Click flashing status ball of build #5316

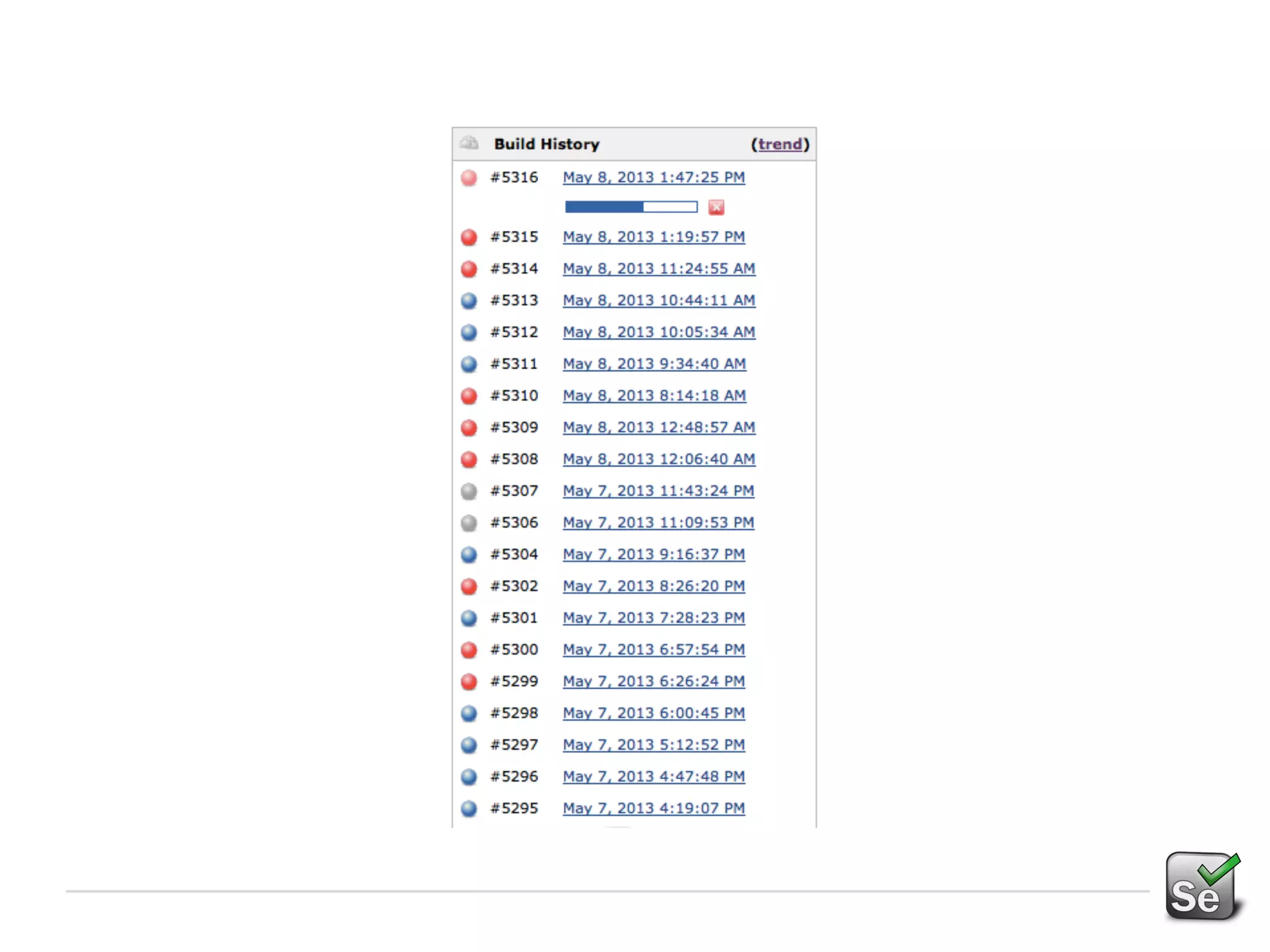pyautogui.click(x=469, y=178)
